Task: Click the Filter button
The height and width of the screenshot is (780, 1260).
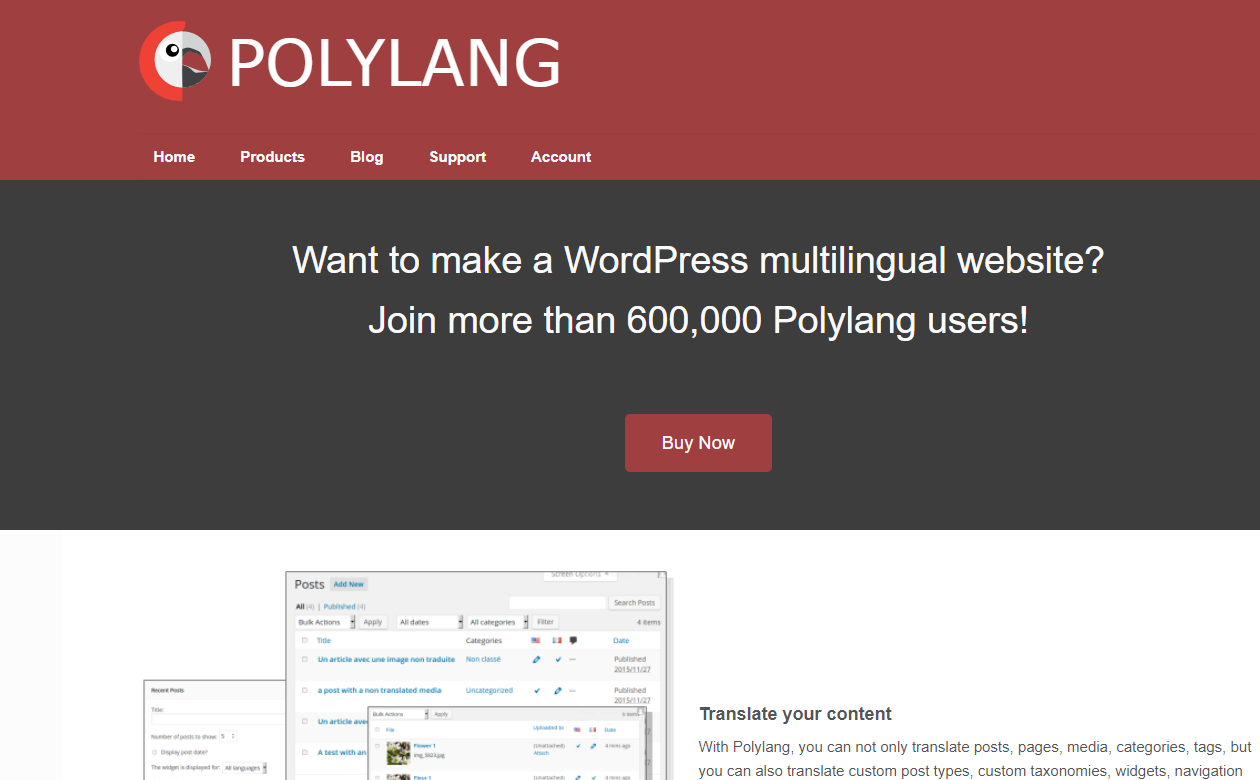Action: pyautogui.click(x=545, y=622)
